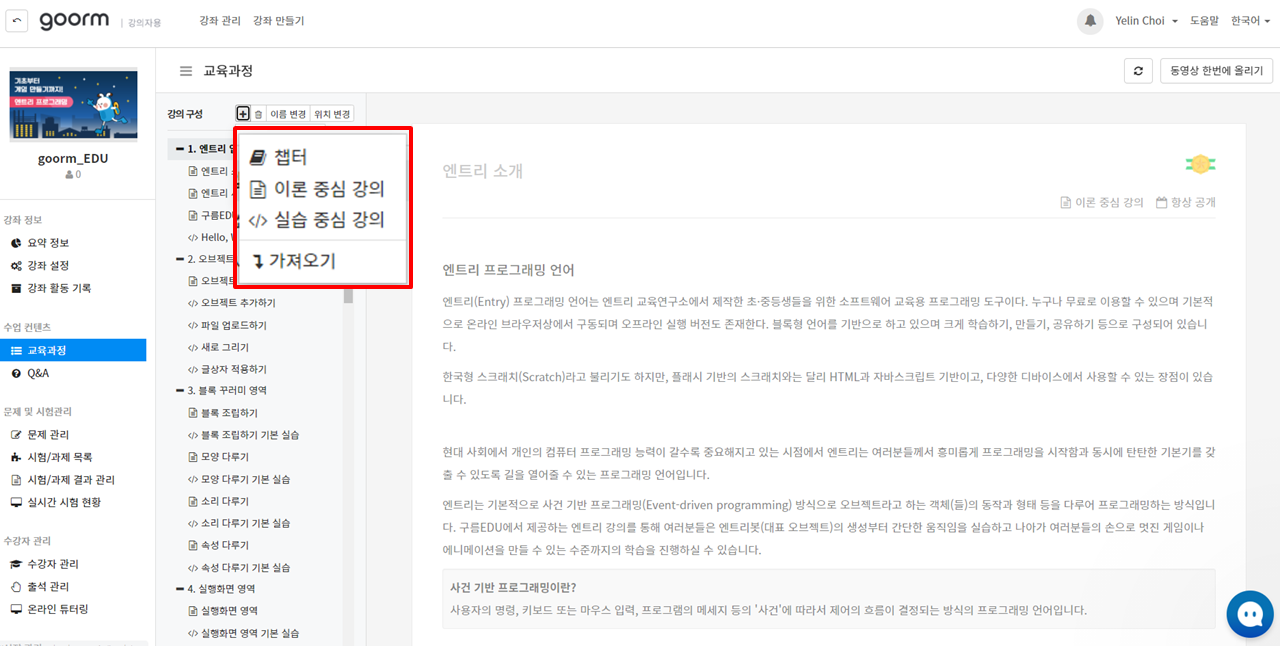Click the monitor icon beside 온라인 튜터링
This screenshot has height=646, width=1280.
click(x=16, y=609)
